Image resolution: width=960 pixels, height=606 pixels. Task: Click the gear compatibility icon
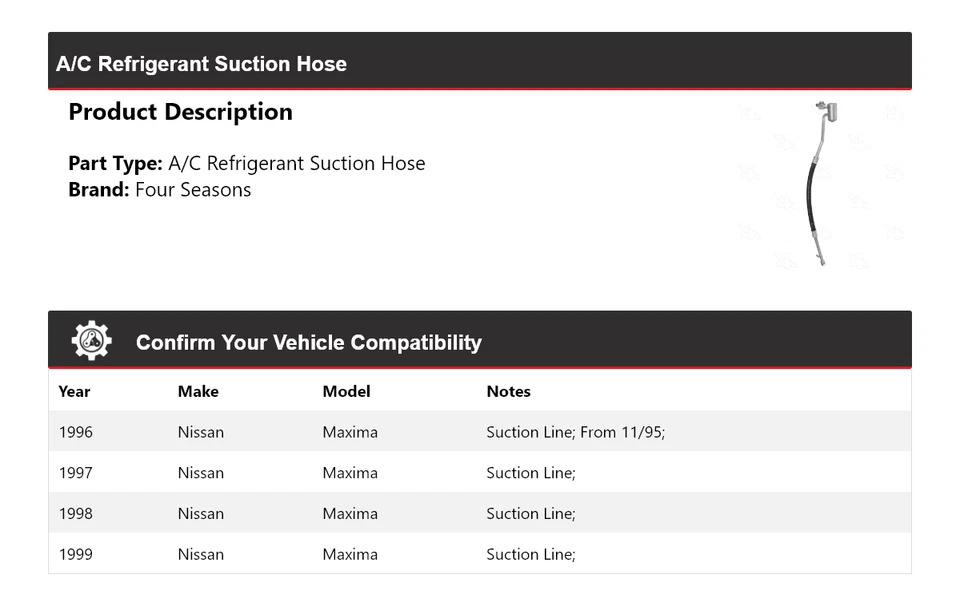[x=91, y=341]
